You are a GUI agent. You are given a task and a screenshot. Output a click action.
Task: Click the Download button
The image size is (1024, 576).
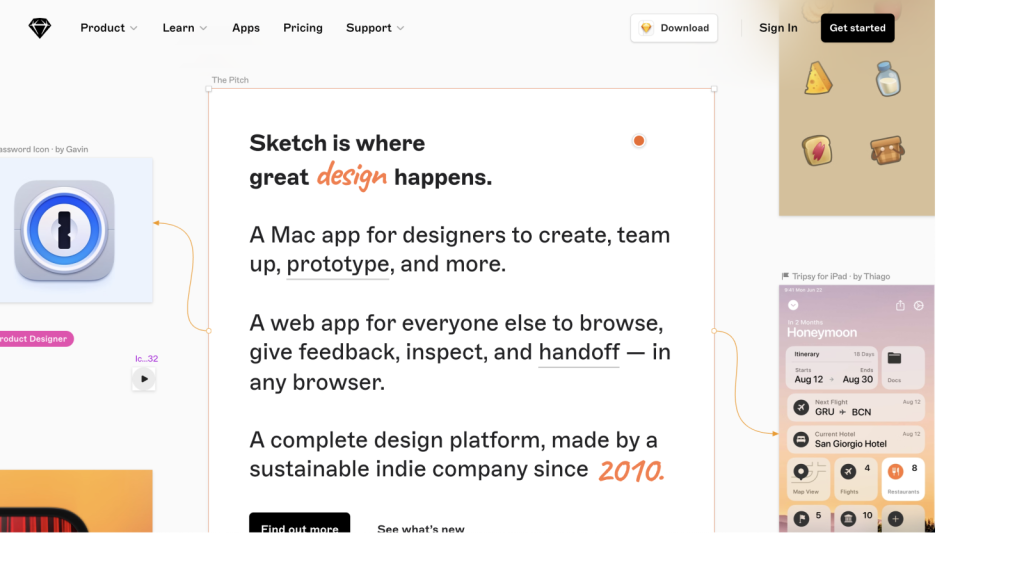[674, 28]
